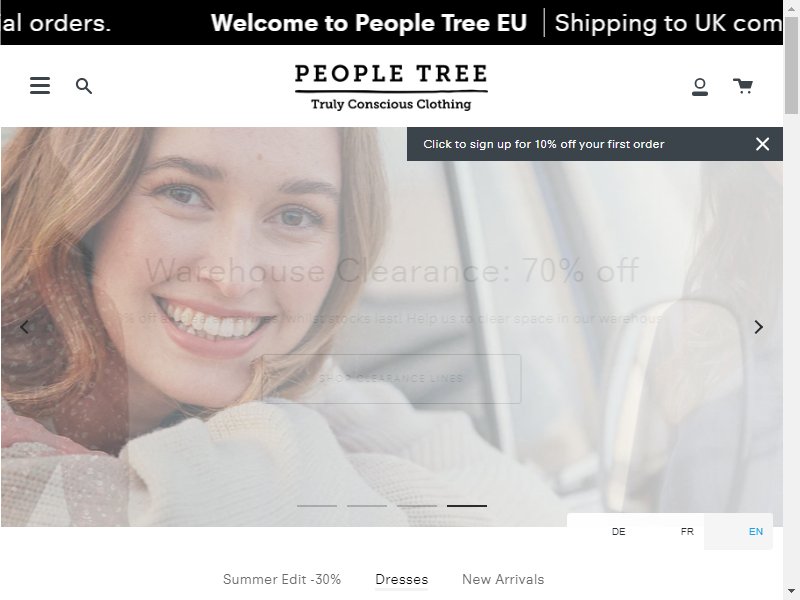The width and height of the screenshot is (800, 600).
Task: Select the EN language option
Action: click(756, 532)
